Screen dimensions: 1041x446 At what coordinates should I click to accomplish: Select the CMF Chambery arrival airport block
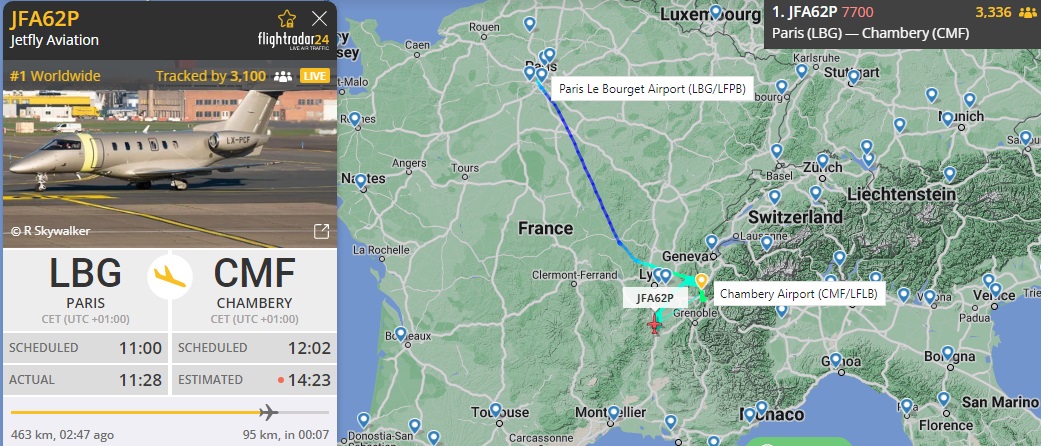(254, 290)
